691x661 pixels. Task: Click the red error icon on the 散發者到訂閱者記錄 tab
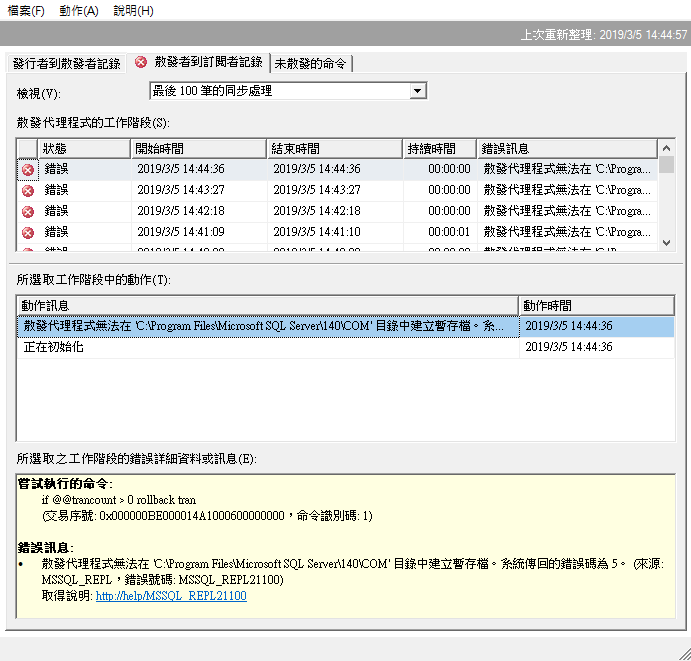coord(141,62)
